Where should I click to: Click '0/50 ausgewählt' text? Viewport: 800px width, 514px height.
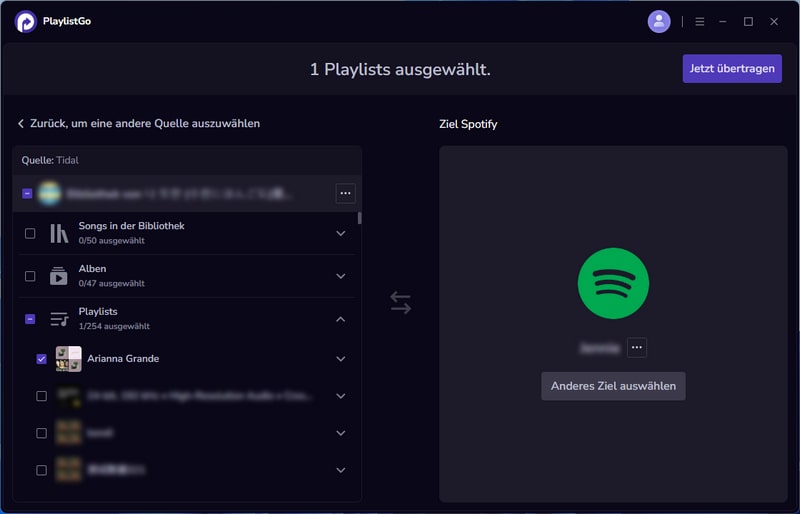pos(112,240)
